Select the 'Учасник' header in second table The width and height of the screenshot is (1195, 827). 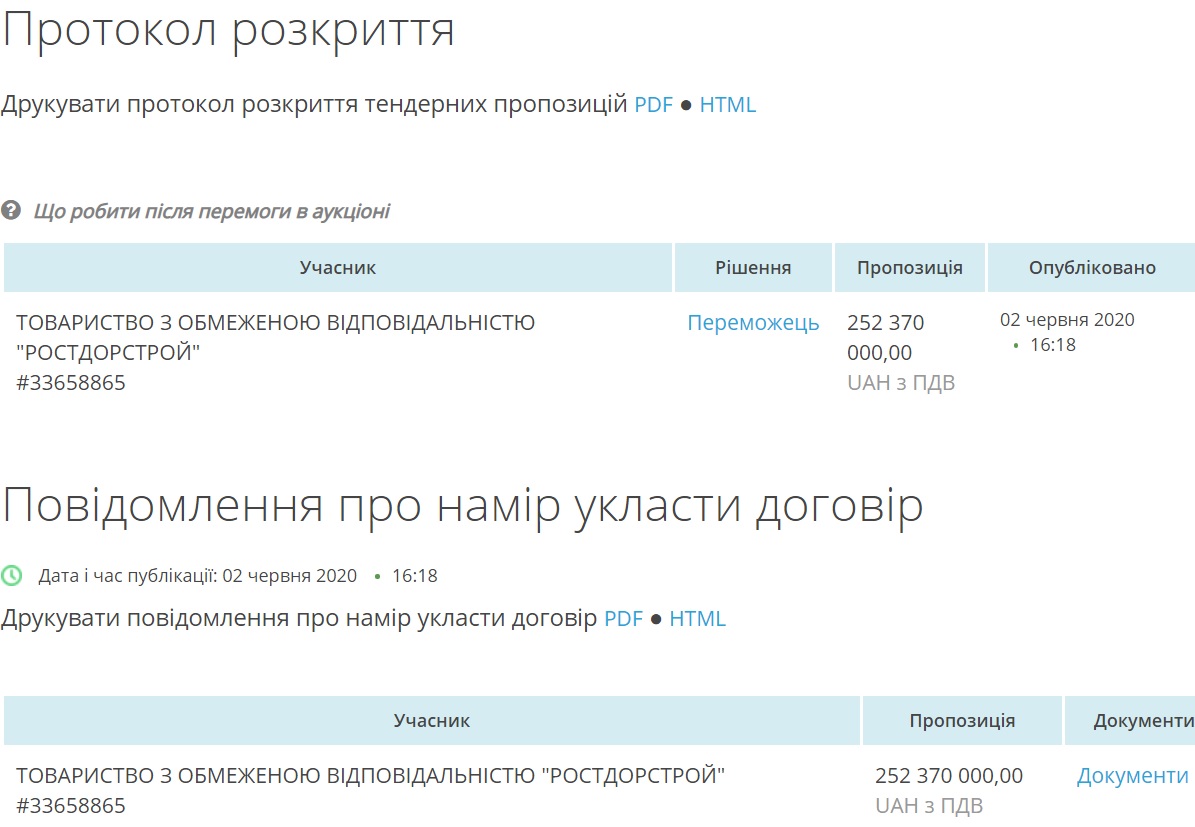[x=431, y=720]
